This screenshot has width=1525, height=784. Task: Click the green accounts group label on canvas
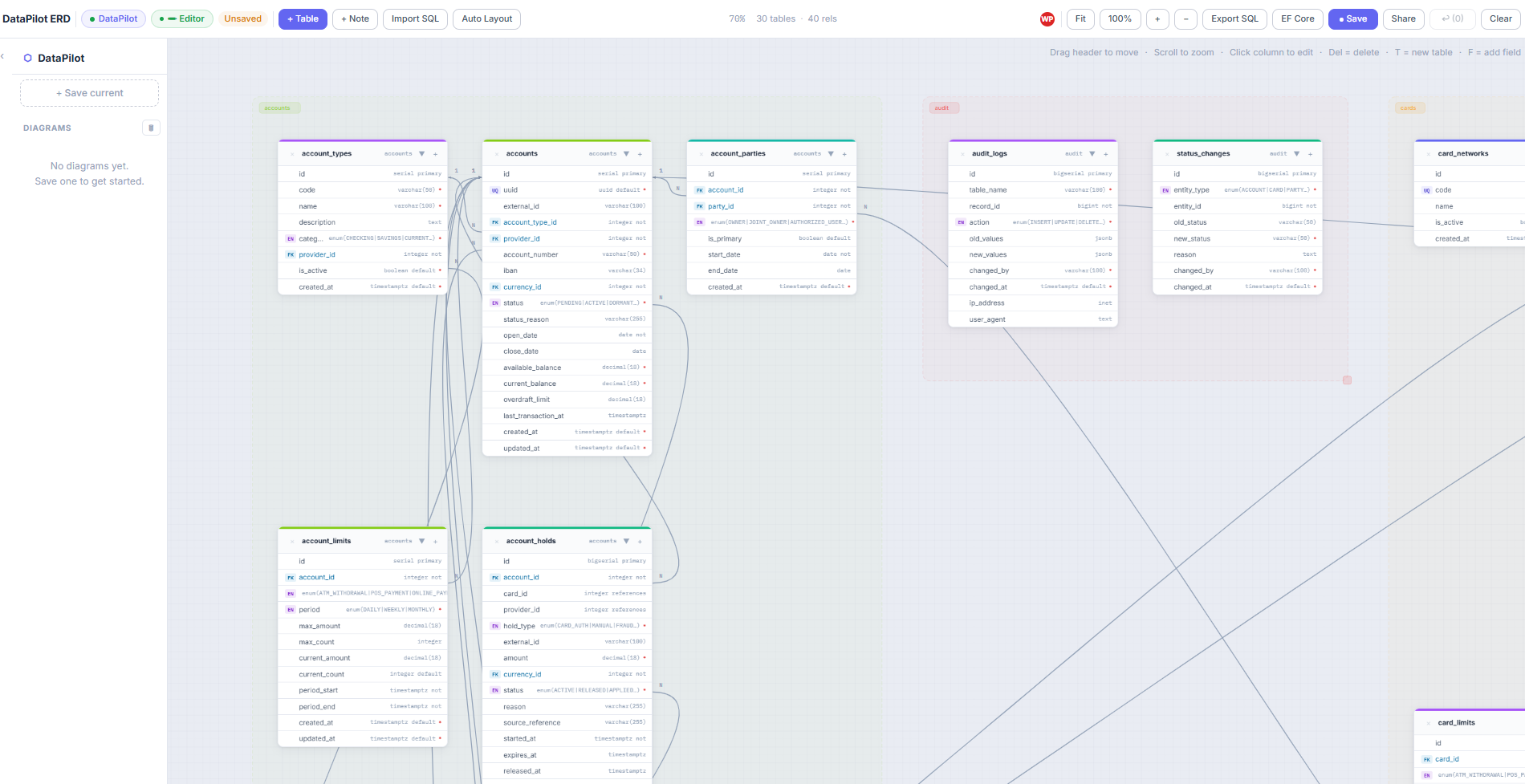[x=279, y=108]
